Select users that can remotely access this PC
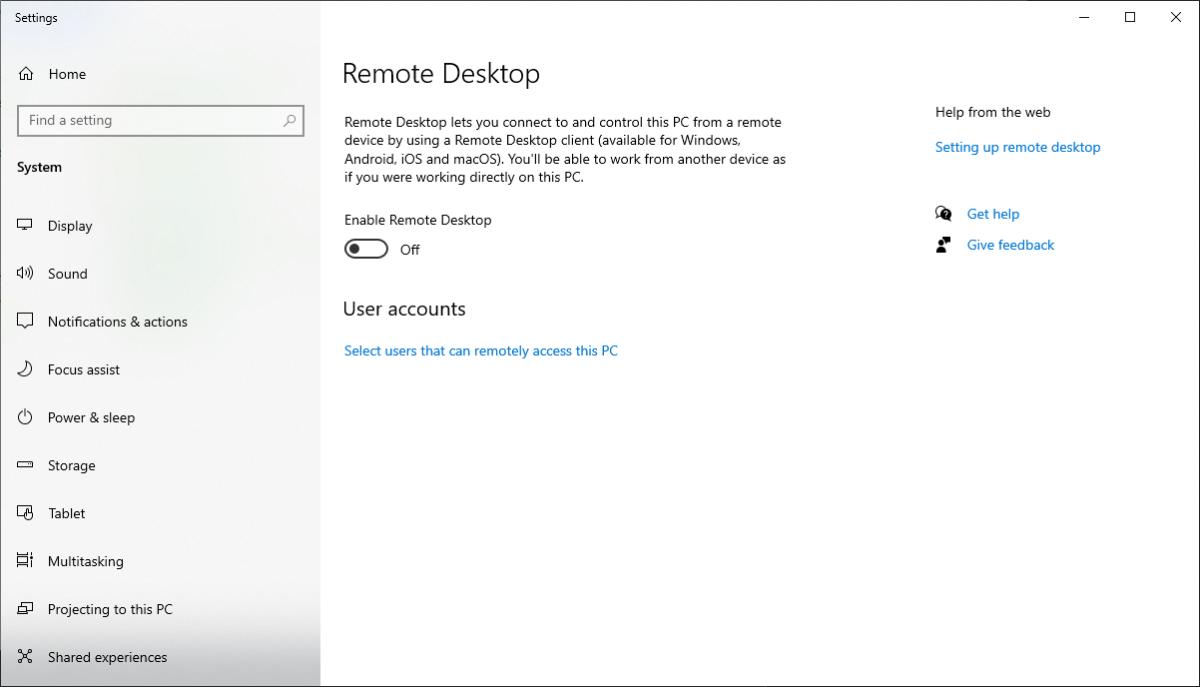Screen dimensions: 1200x687 coord(481,350)
